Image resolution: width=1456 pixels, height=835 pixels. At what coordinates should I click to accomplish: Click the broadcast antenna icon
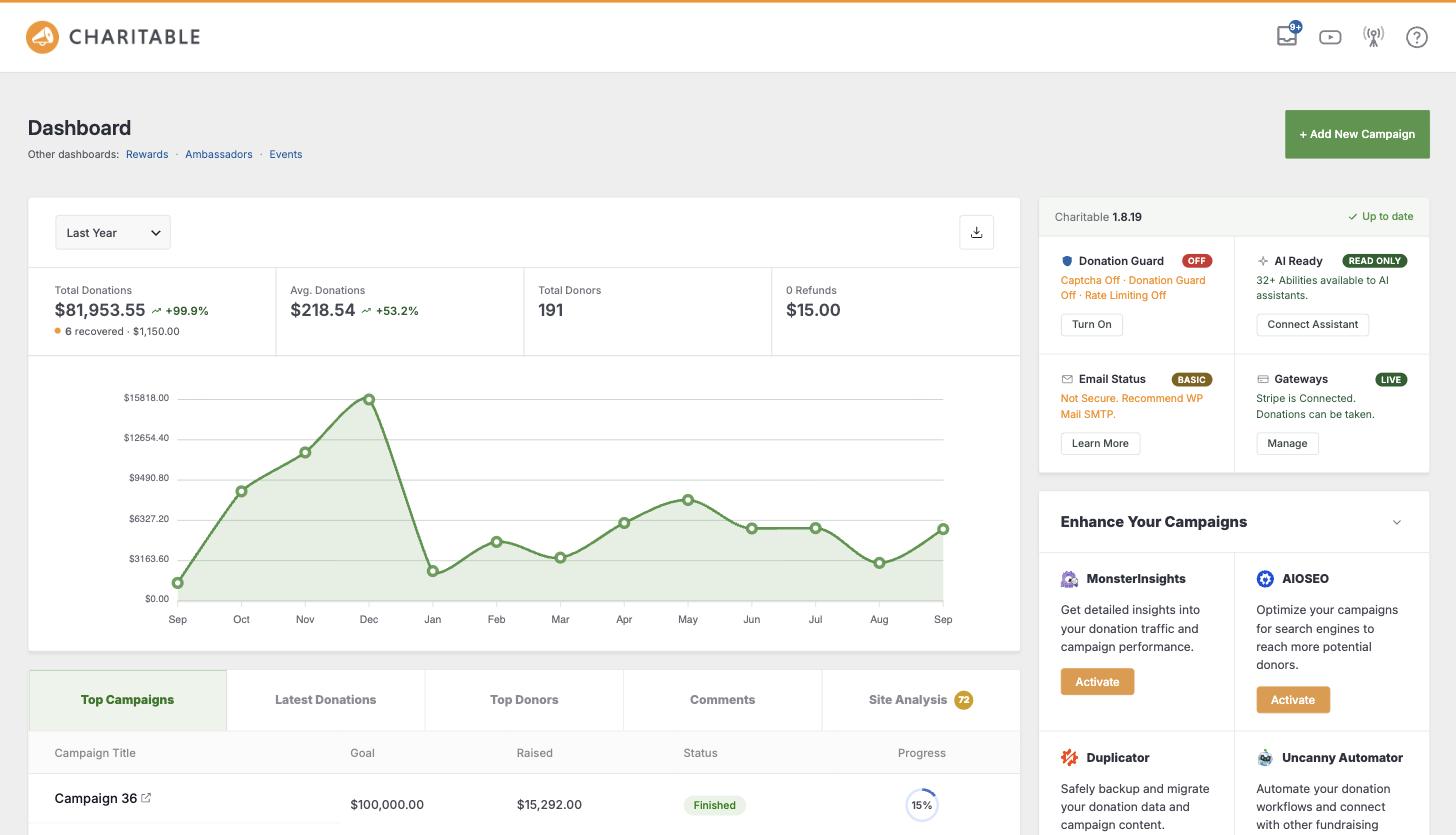point(1374,37)
